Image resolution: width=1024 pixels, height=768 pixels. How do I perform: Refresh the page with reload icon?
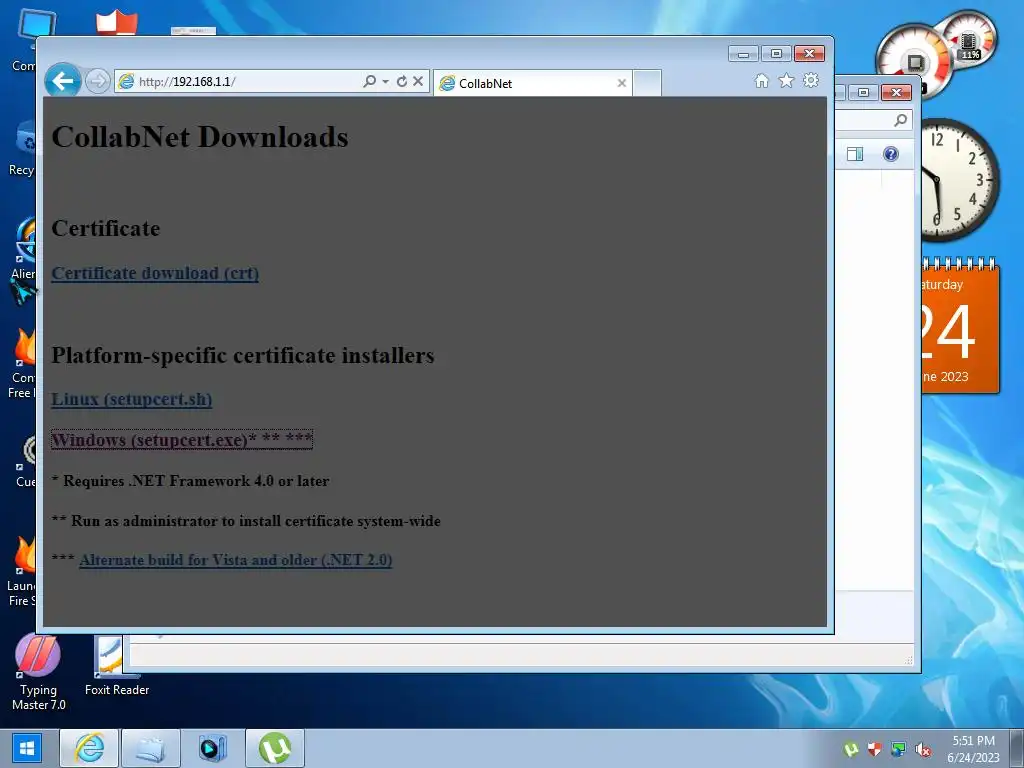pos(402,81)
